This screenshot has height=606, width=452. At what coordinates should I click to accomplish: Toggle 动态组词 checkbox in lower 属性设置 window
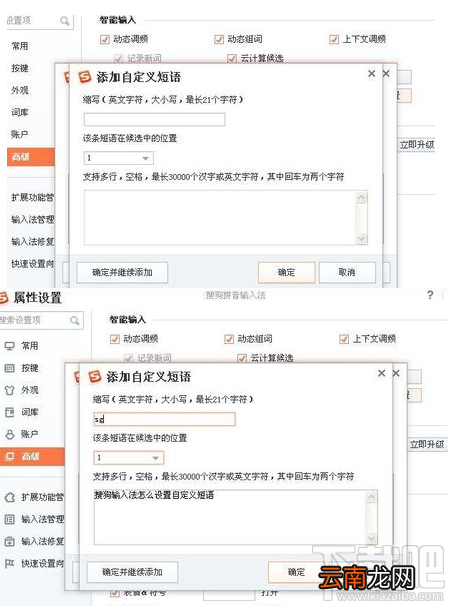229,339
